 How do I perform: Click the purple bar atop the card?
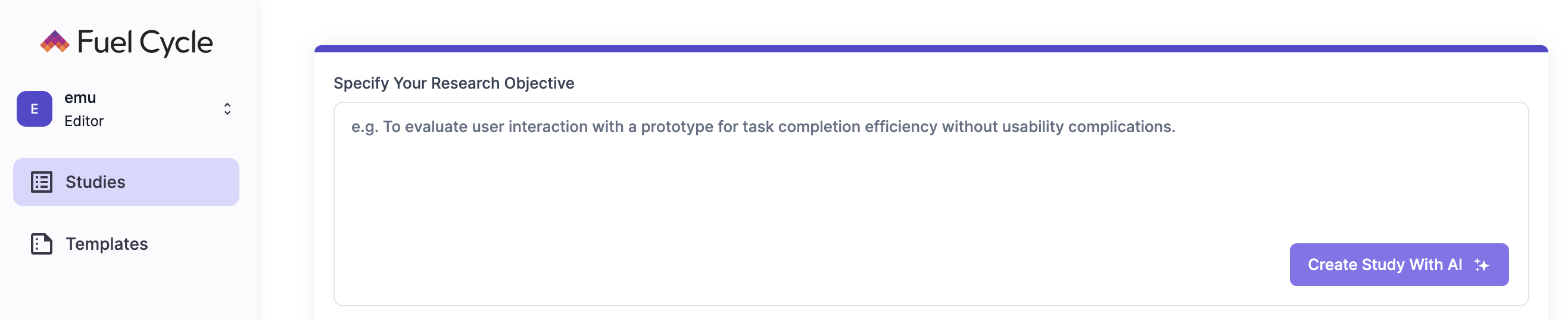pyautogui.click(x=930, y=49)
